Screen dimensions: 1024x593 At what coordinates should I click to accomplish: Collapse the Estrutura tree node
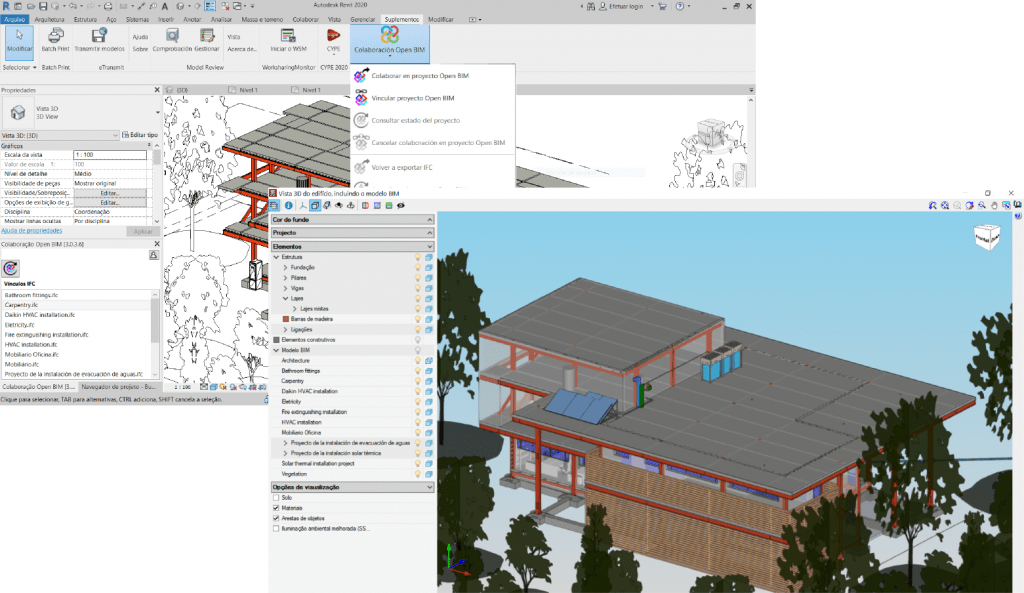pos(276,257)
